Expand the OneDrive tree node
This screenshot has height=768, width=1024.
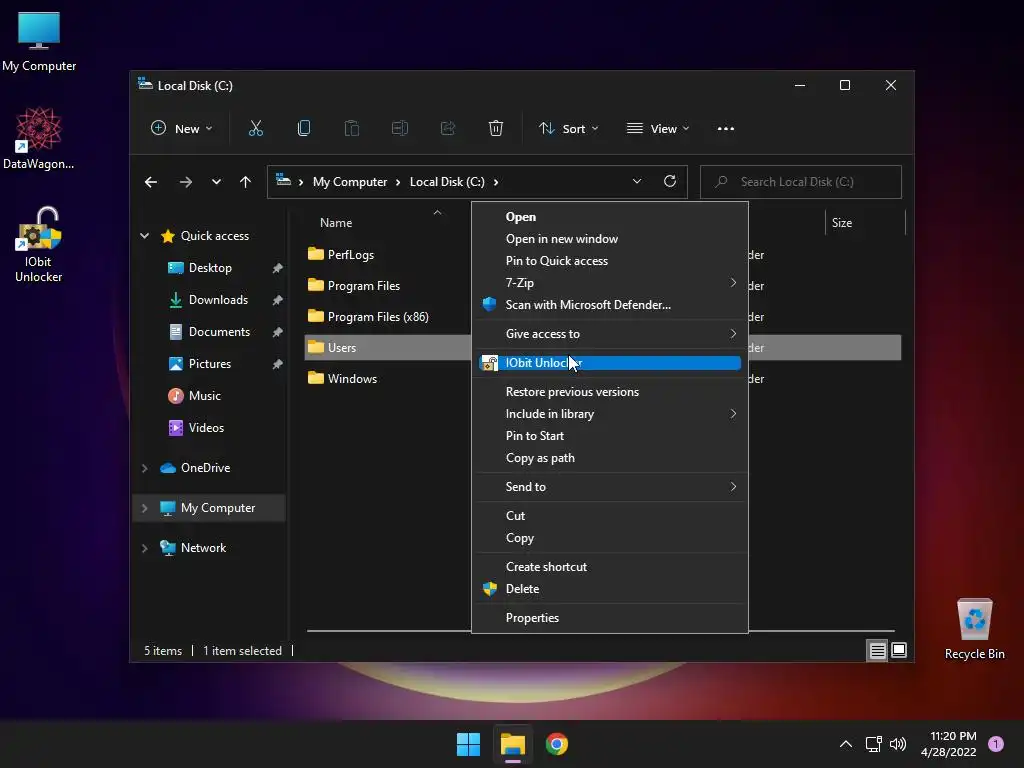coord(144,468)
